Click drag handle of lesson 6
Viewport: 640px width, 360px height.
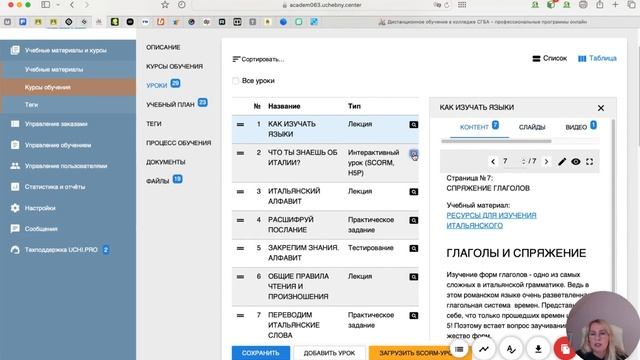(240, 276)
